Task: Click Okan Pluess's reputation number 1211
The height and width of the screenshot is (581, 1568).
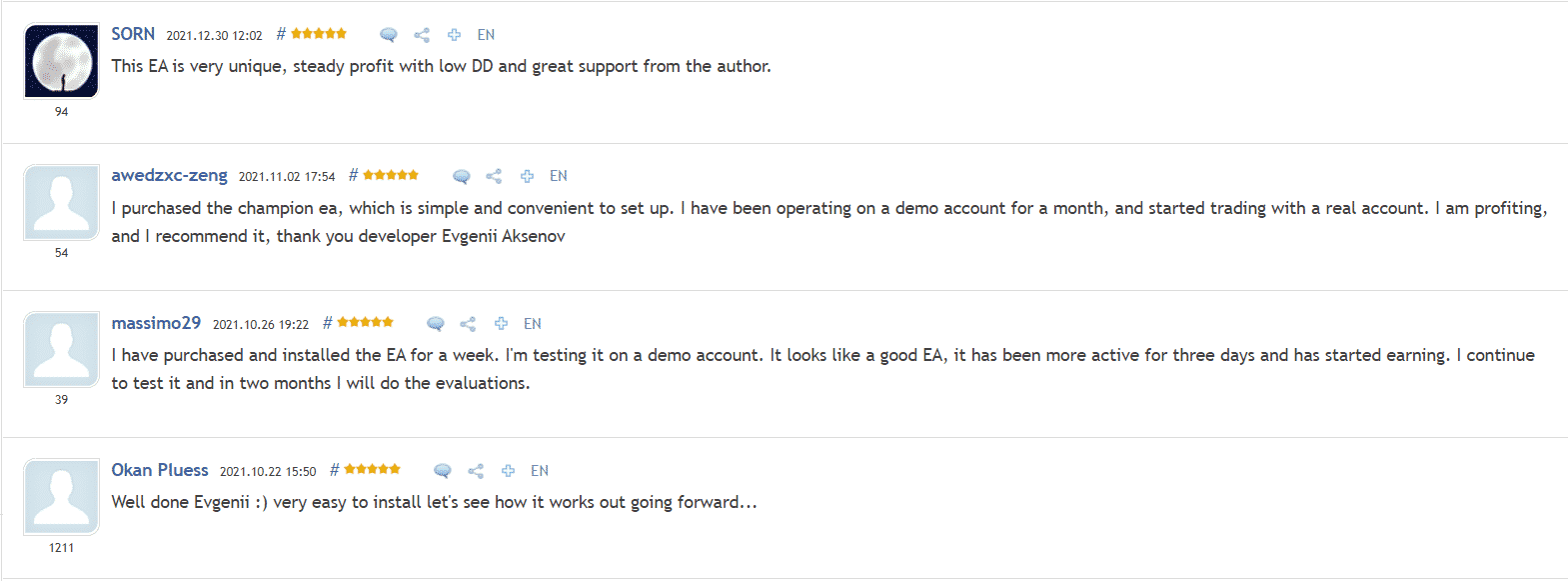Action: click(x=61, y=547)
